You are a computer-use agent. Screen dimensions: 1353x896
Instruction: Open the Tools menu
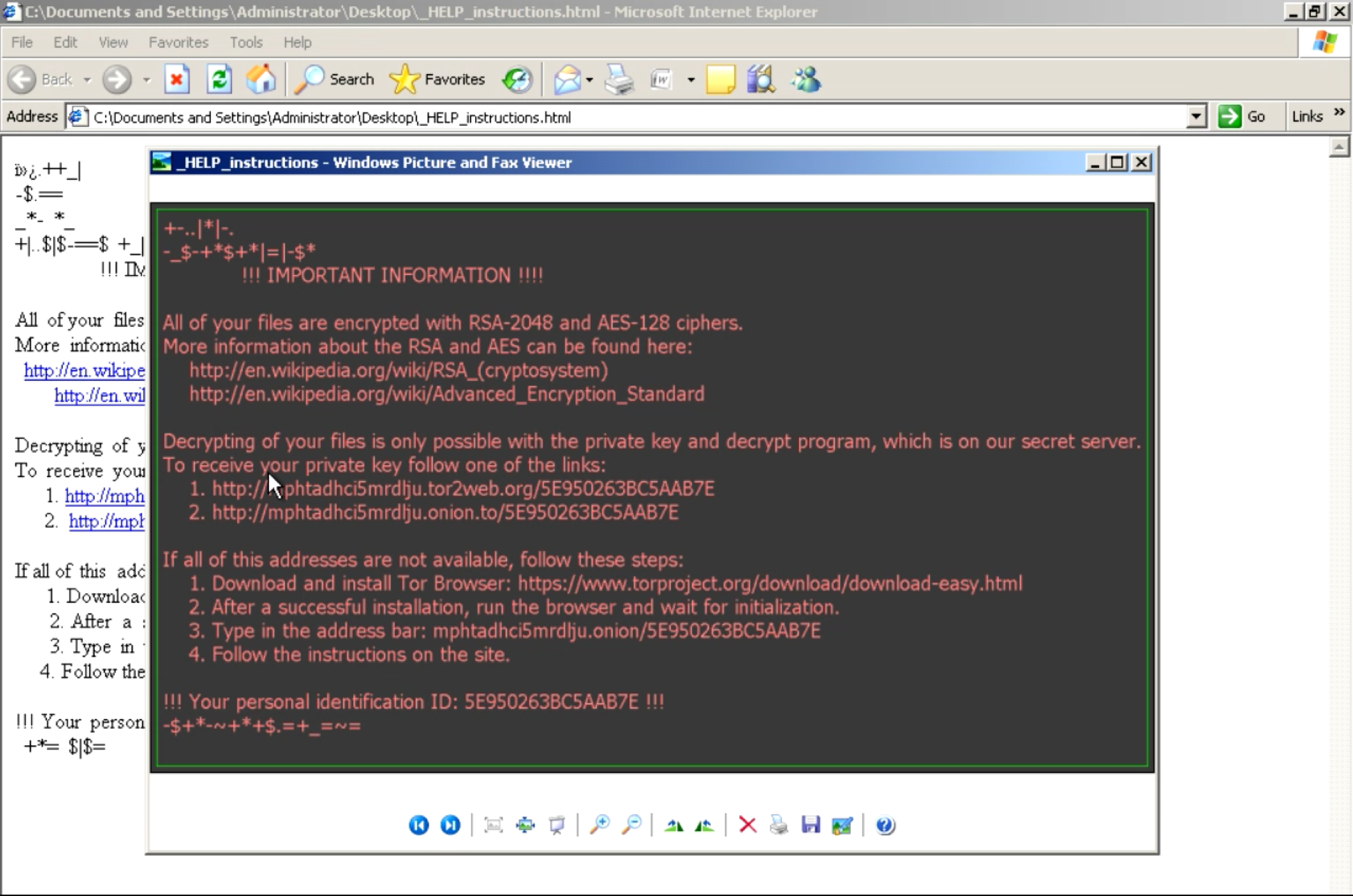coord(246,42)
